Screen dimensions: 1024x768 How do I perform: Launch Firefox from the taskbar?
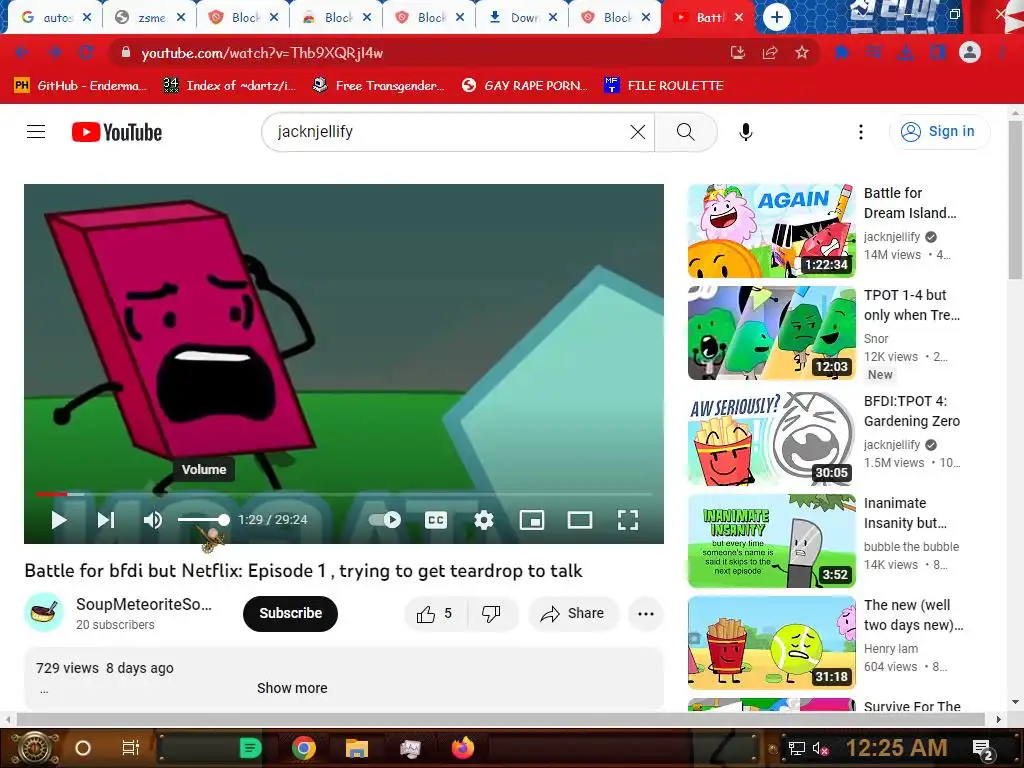click(463, 748)
